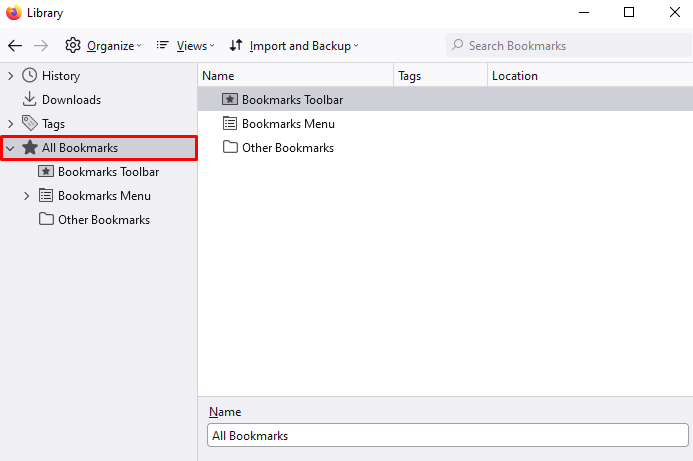Select Bookmarks Menu in the right list
The image size is (693, 461).
(x=445, y=124)
